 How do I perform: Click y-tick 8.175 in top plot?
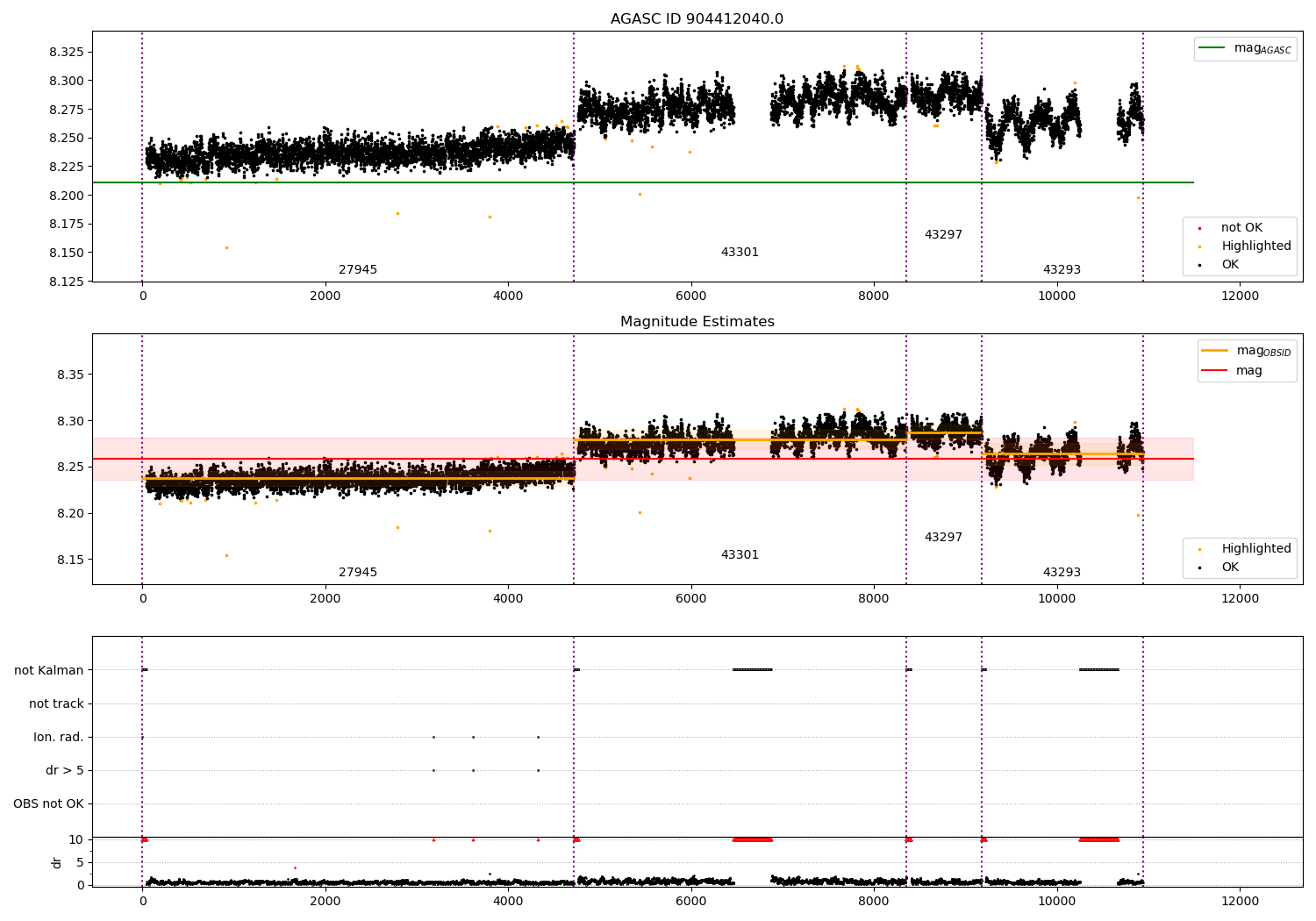pos(67,225)
